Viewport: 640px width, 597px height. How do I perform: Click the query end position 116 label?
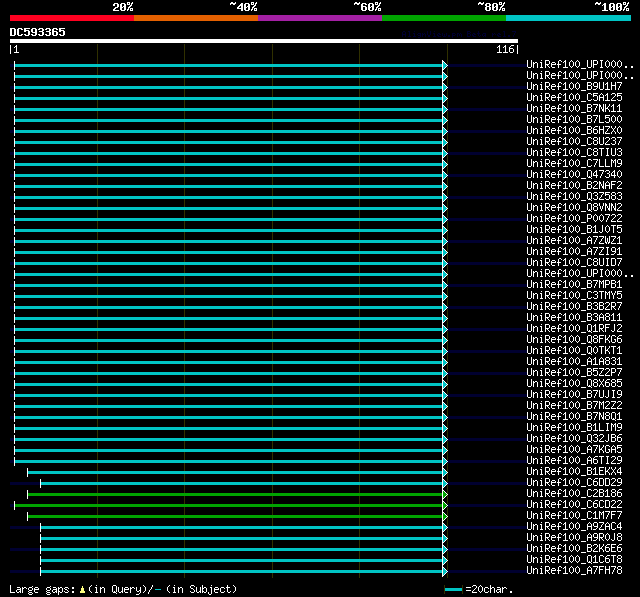[505, 49]
